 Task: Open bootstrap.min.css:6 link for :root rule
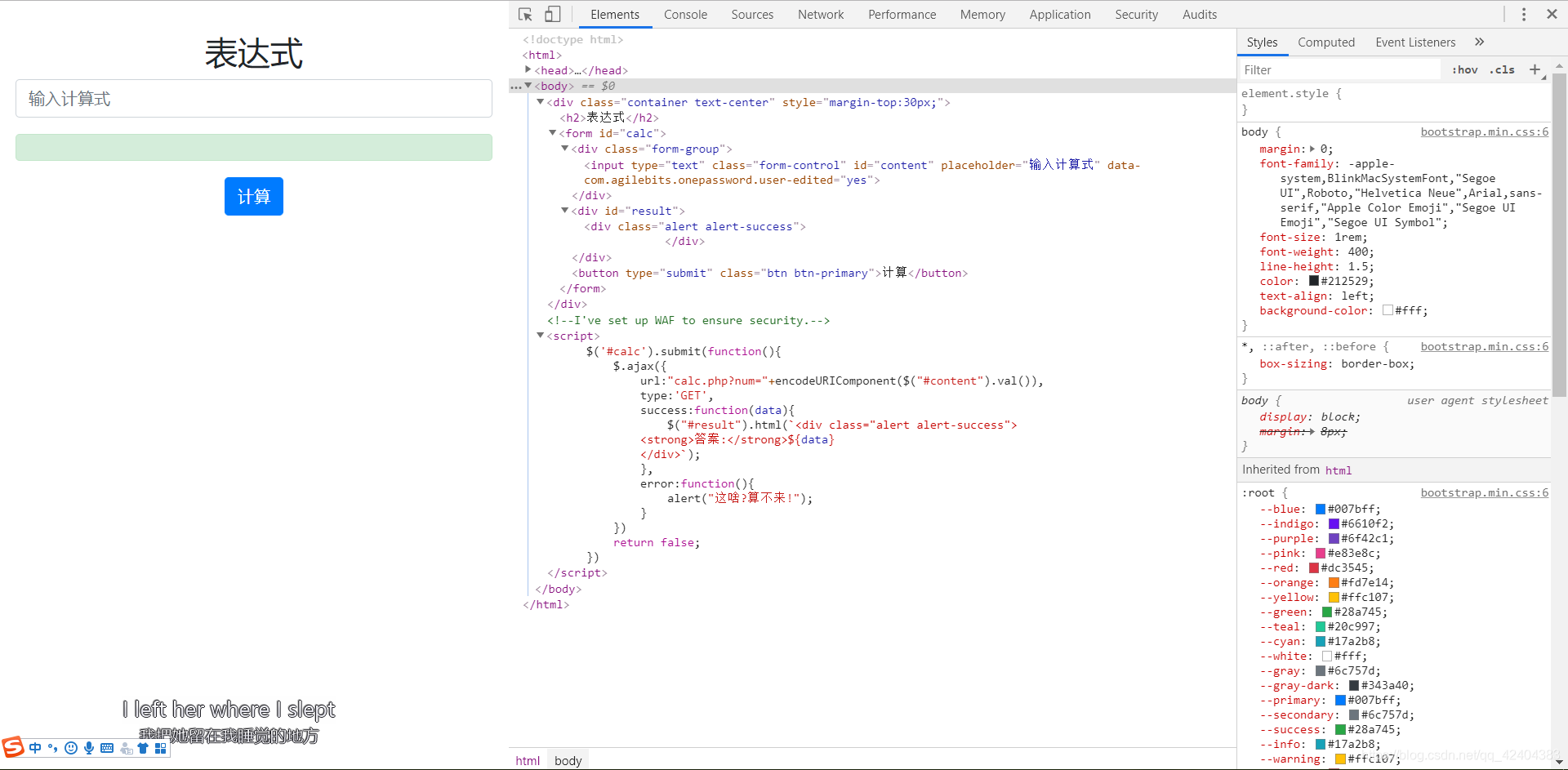click(1484, 492)
